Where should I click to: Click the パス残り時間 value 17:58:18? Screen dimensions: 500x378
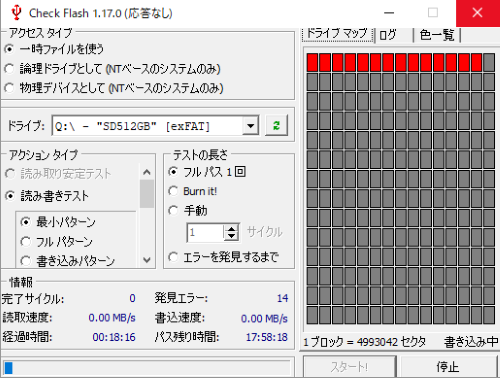pos(267,337)
